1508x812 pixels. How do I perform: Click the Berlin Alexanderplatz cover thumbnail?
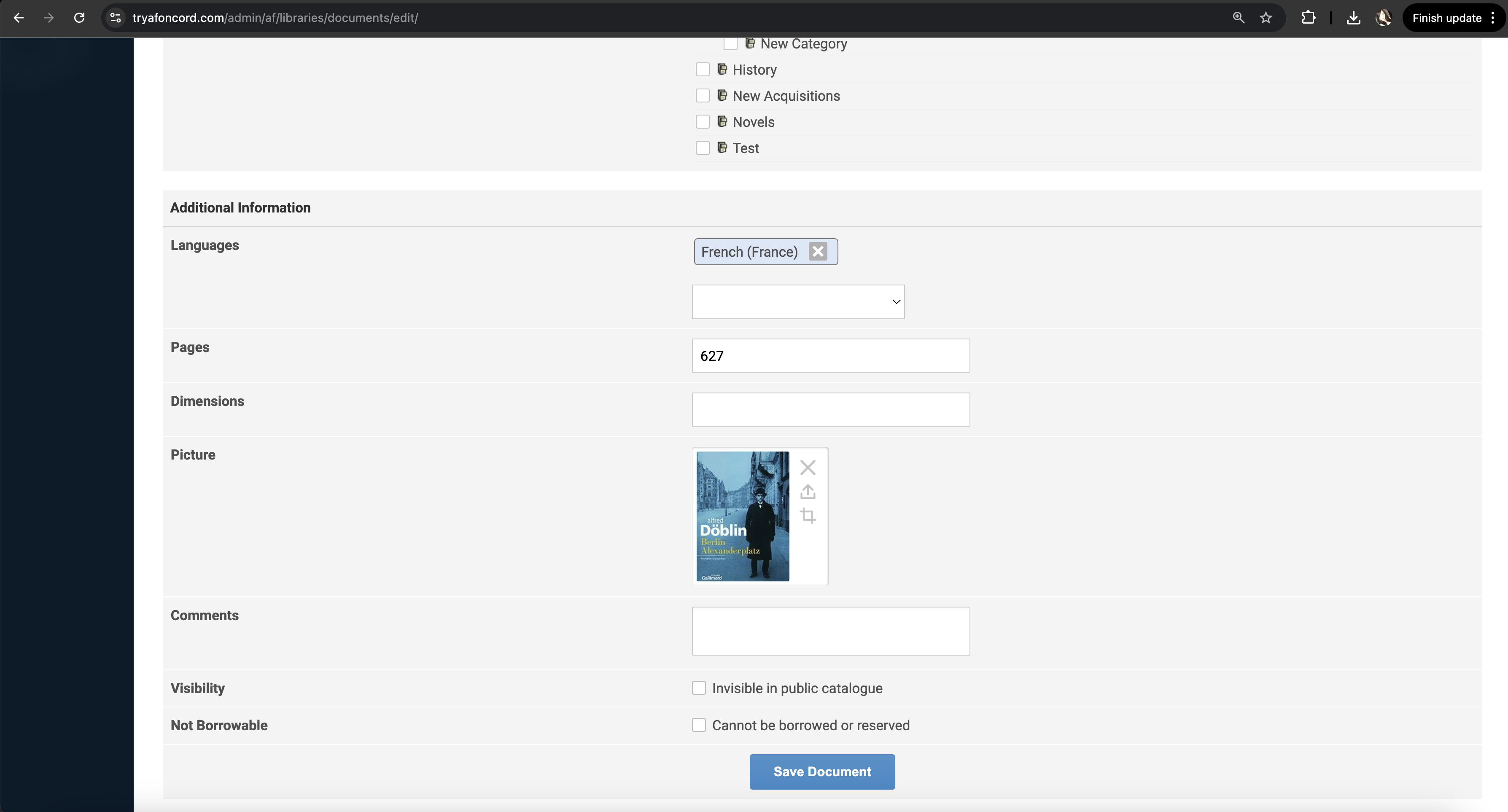(x=742, y=516)
